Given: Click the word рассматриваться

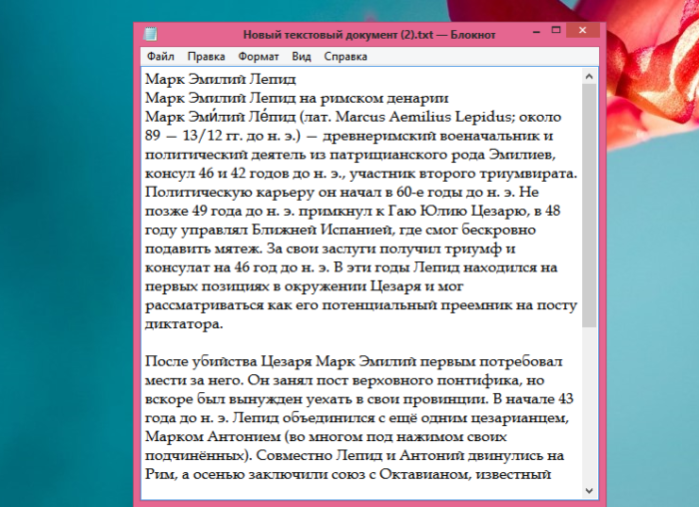Looking at the screenshot, I should pos(204,305).
